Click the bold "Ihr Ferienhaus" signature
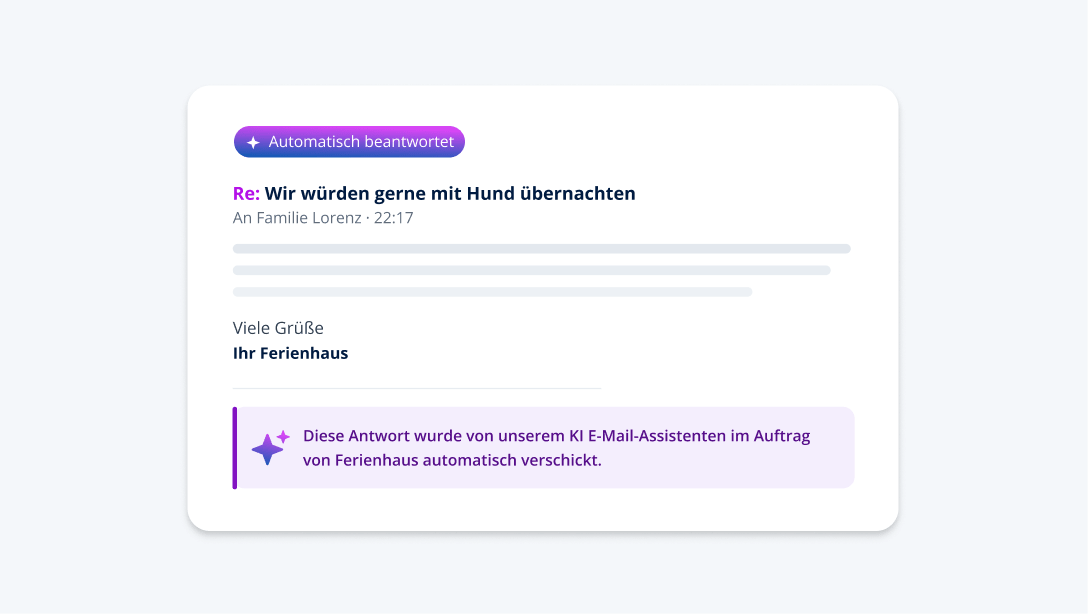This screenshot has width=1088, height=614. tap(291, 353)
